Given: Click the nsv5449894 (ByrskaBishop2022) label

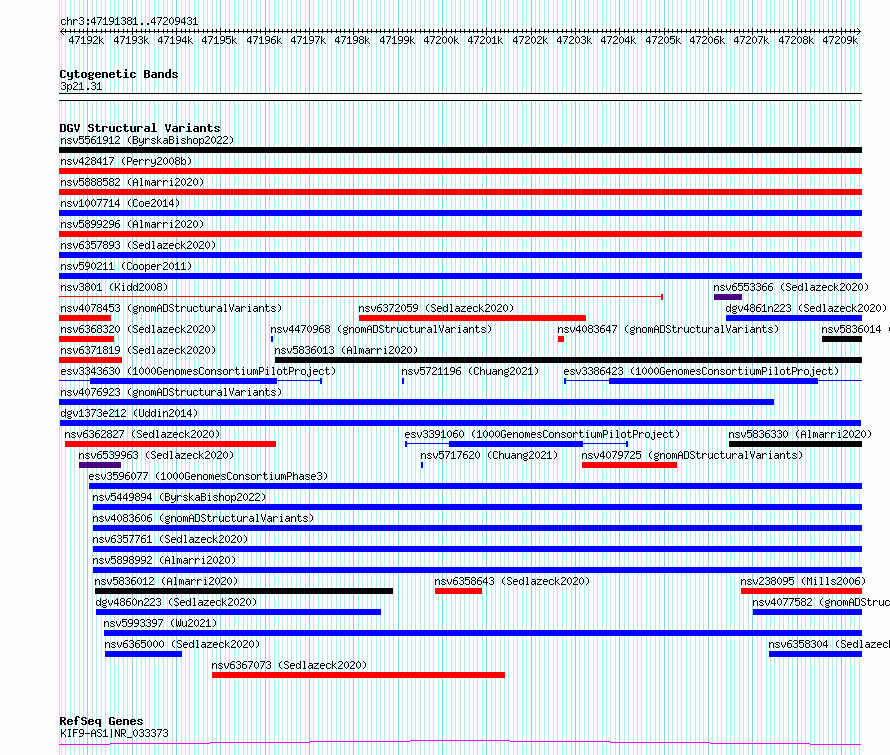Looking at the screenshot, I should [x=179, y=497].
